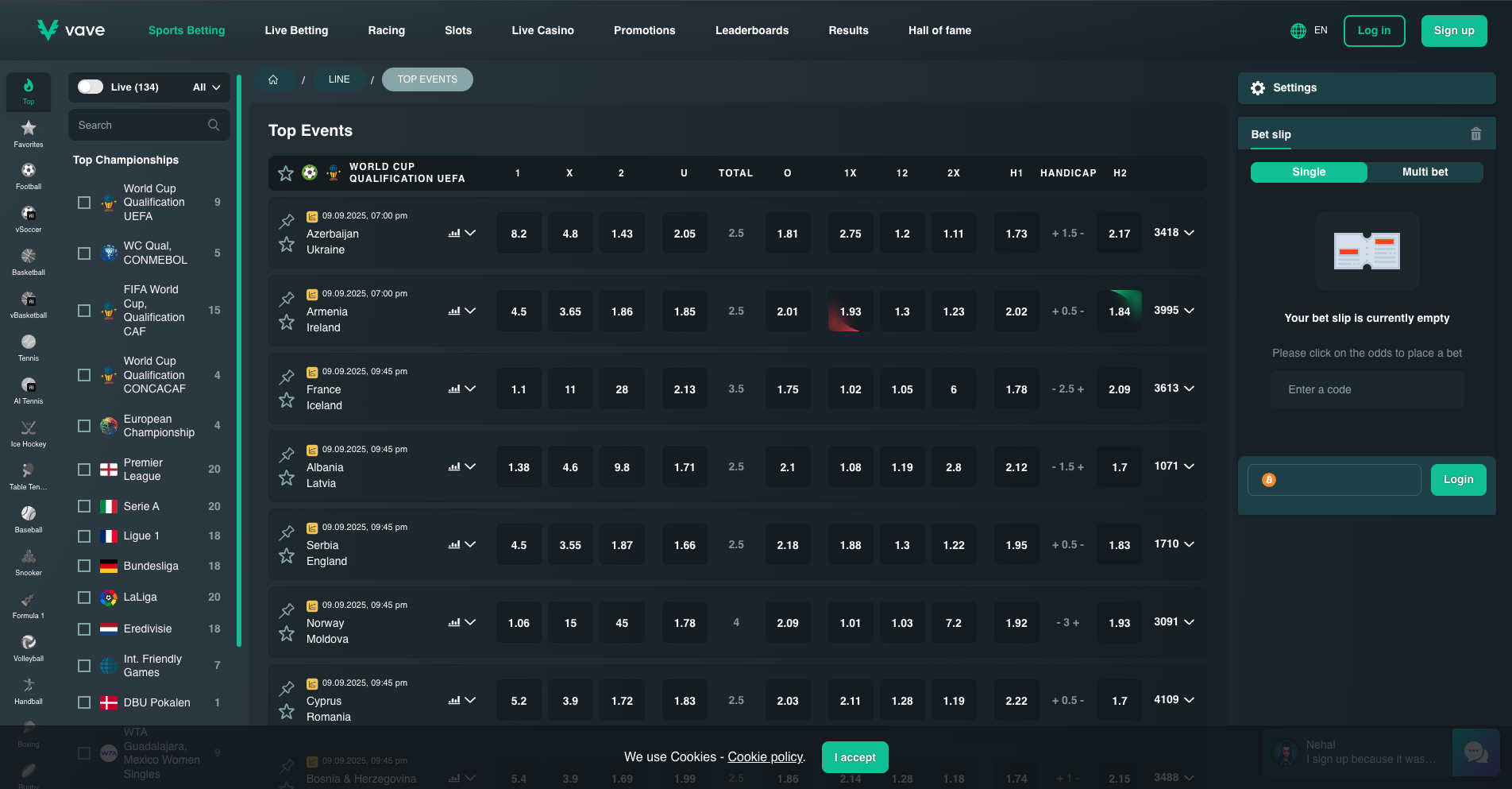The height and width of the screenshot is (789, 1512).
Task: Favorite the World Cup Qualification UEFA league star
Action: click(x=286, y=172)
